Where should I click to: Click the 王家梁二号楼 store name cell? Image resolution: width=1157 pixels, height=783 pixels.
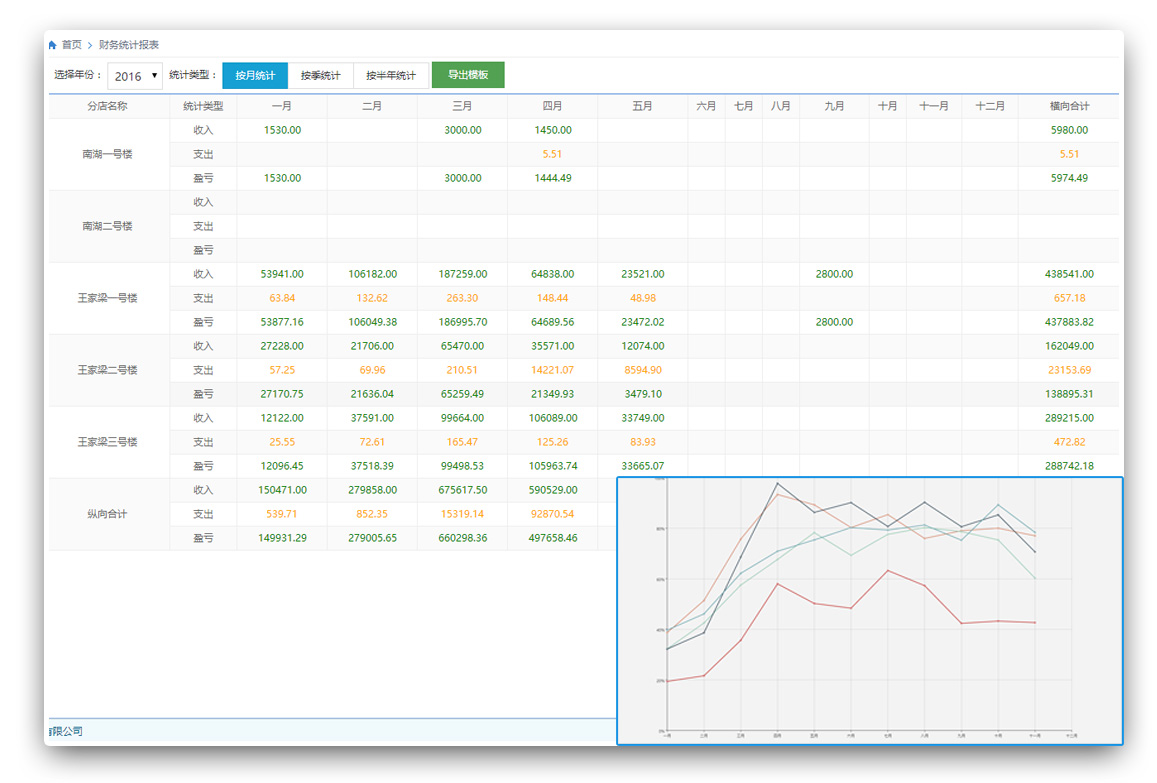[108, 370]
